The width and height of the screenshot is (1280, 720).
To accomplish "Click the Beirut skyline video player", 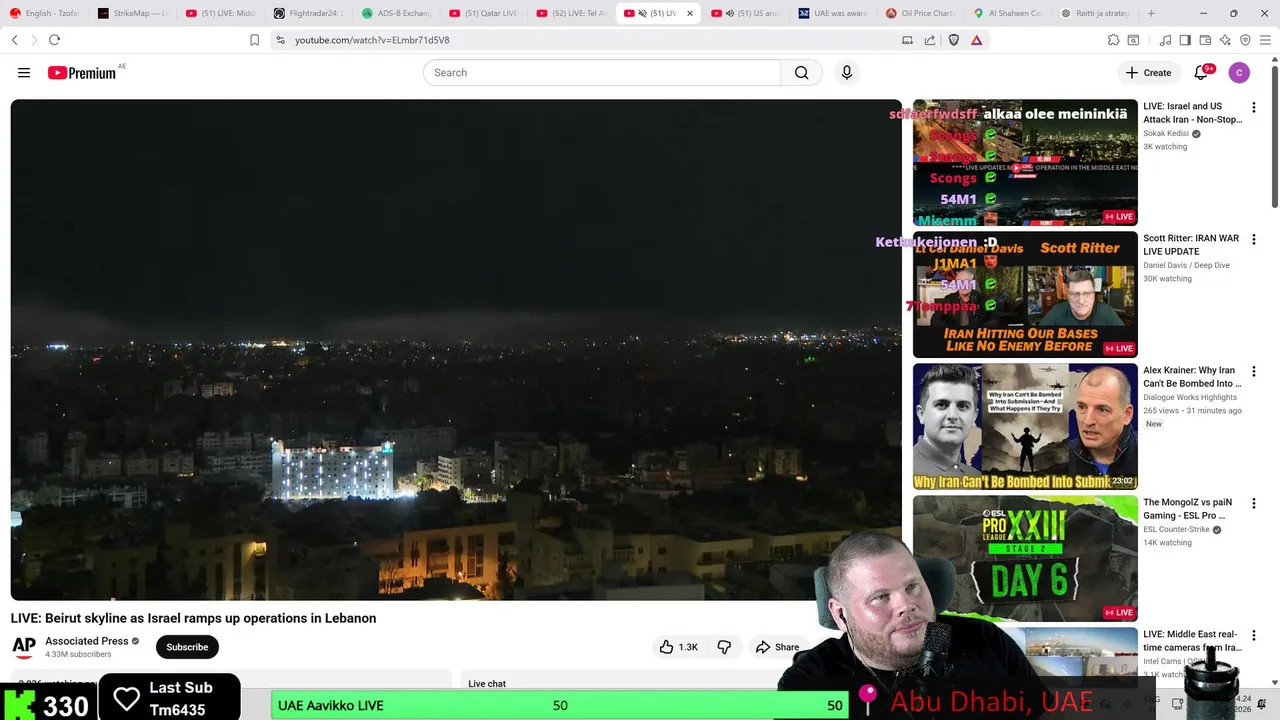I will click(x=456, y=350).
